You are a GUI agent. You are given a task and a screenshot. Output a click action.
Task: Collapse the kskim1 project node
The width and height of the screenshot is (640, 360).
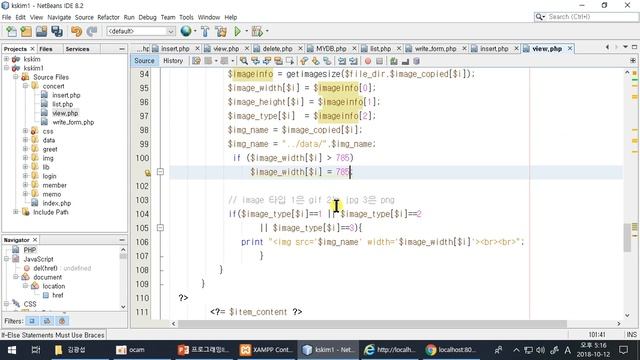click(x=6, y=68)
